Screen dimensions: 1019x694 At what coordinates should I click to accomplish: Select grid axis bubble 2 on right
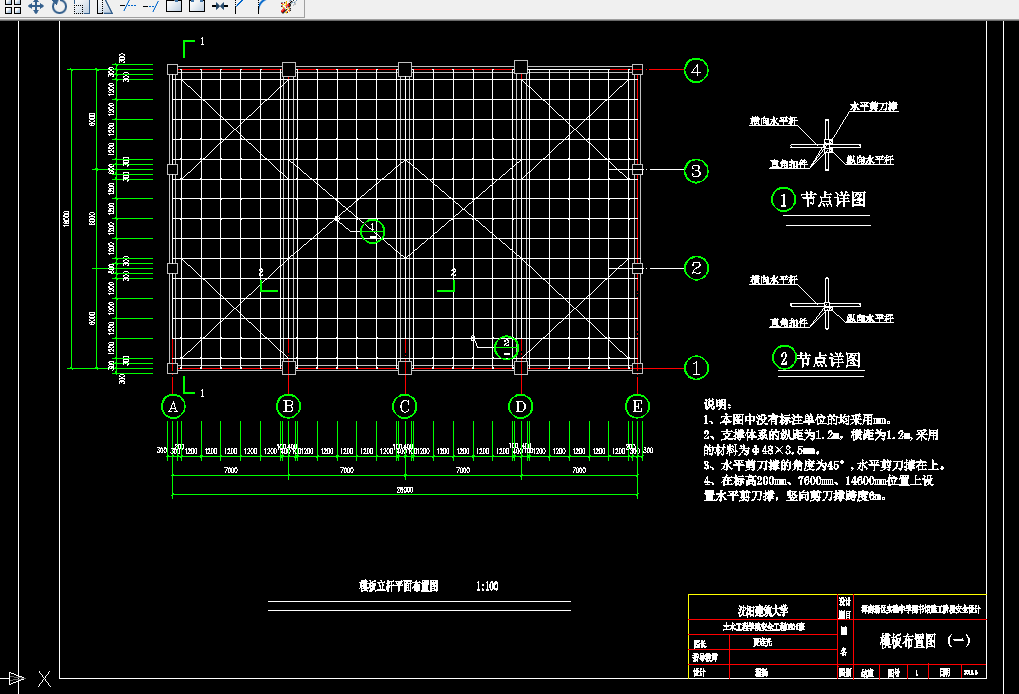pos(696,268)
